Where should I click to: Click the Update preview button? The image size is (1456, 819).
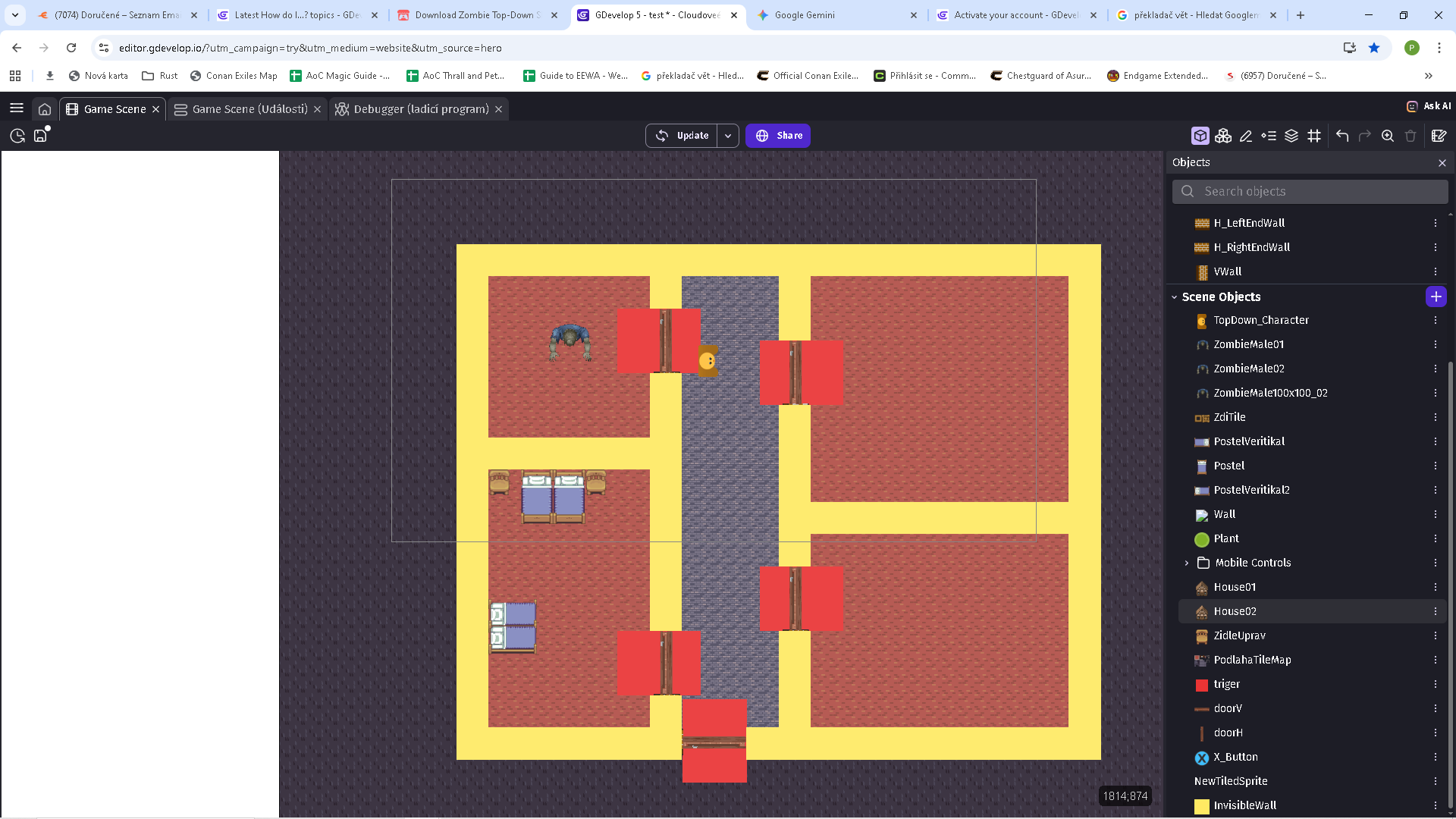coord(682,136)
